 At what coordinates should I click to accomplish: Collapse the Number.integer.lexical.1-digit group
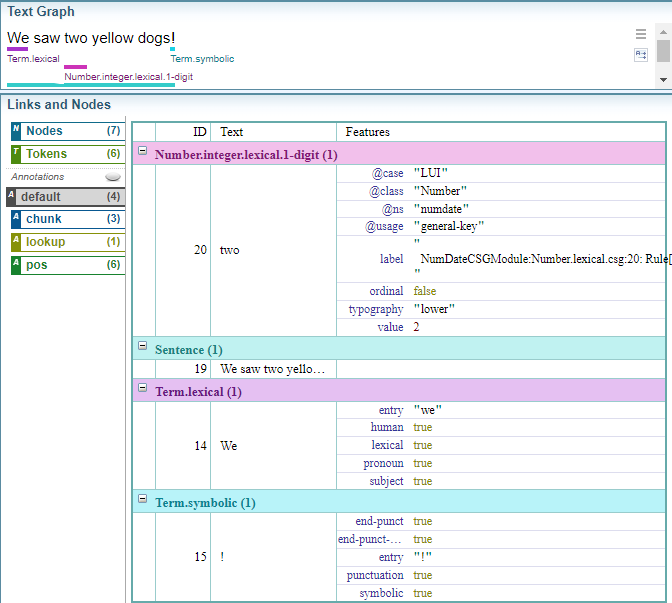tap(143, 152)
